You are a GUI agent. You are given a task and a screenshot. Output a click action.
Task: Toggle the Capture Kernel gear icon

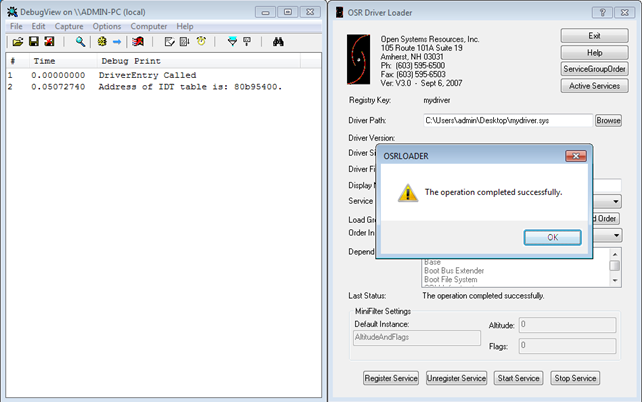(x=102, y=42)
